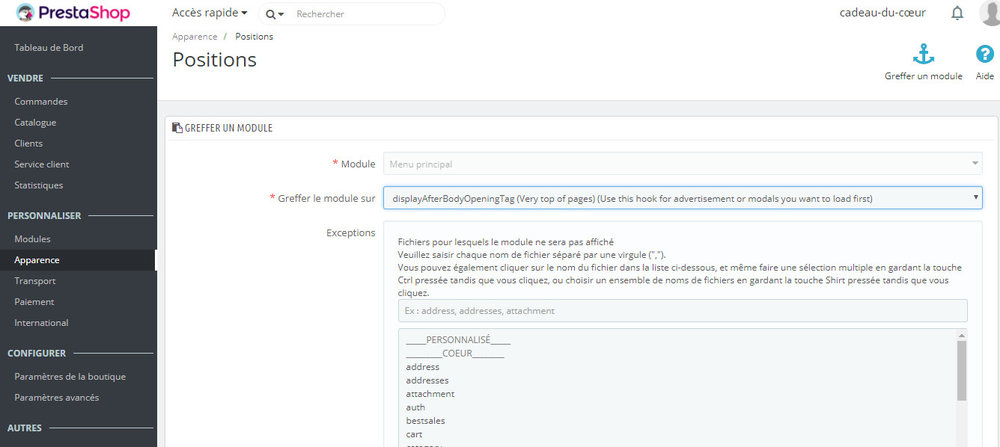Click the cadeau-du-cœur shop link

(883, 13)
